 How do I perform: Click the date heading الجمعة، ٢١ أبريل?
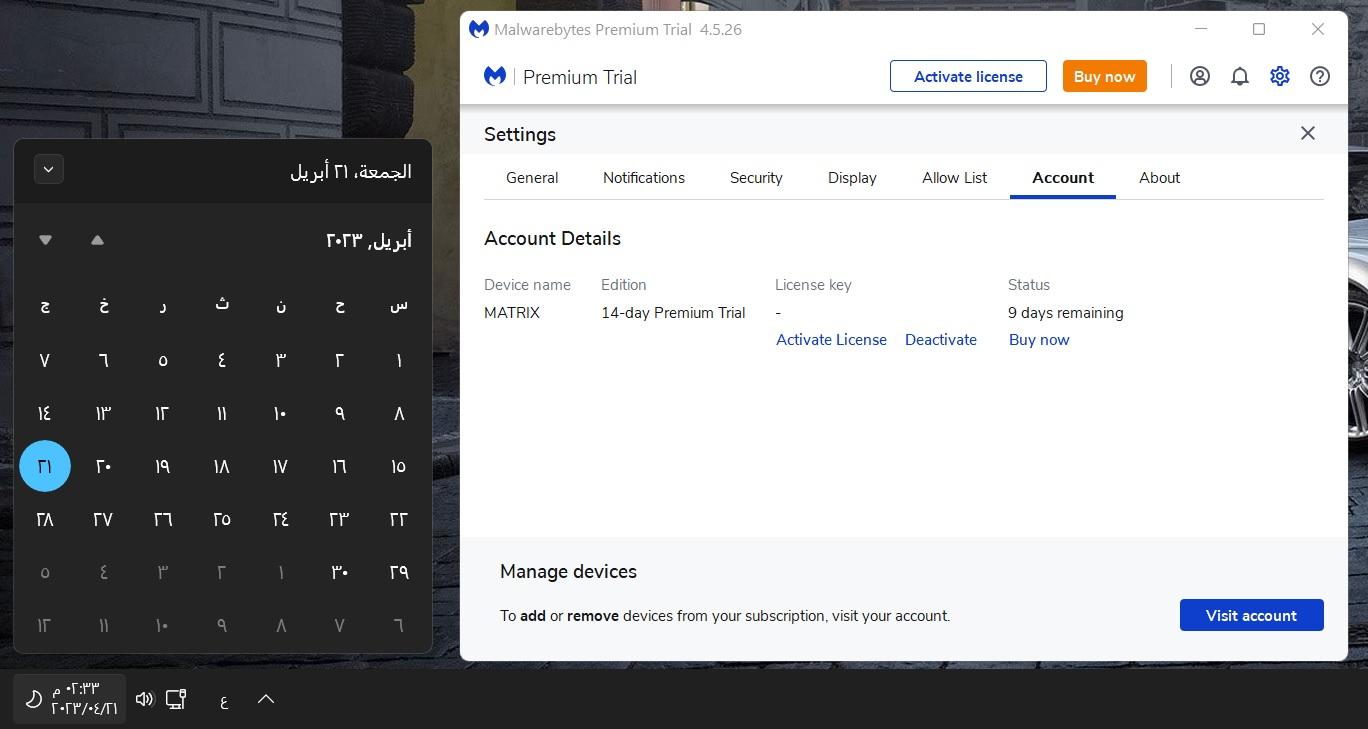click(x=351, y=171)
